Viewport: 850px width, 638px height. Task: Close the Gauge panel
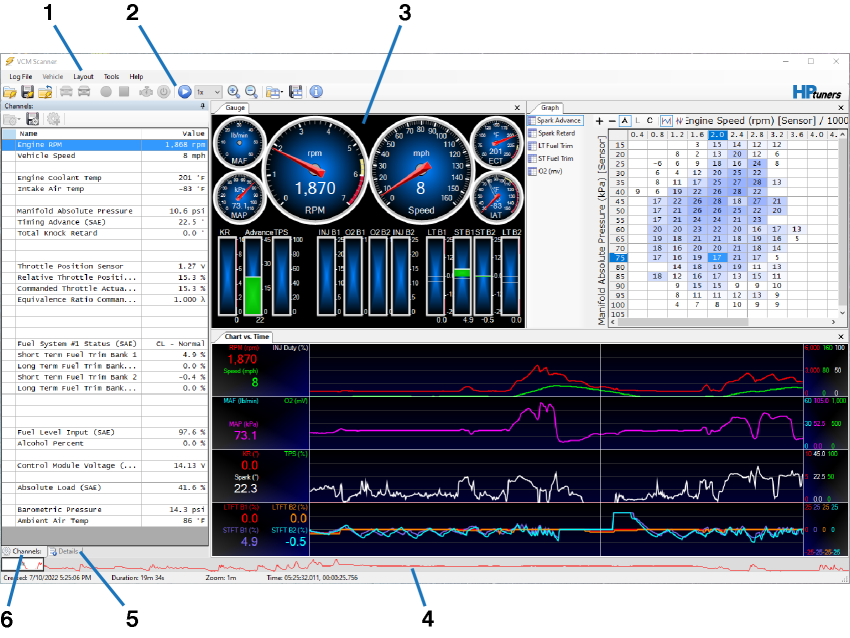517,108
